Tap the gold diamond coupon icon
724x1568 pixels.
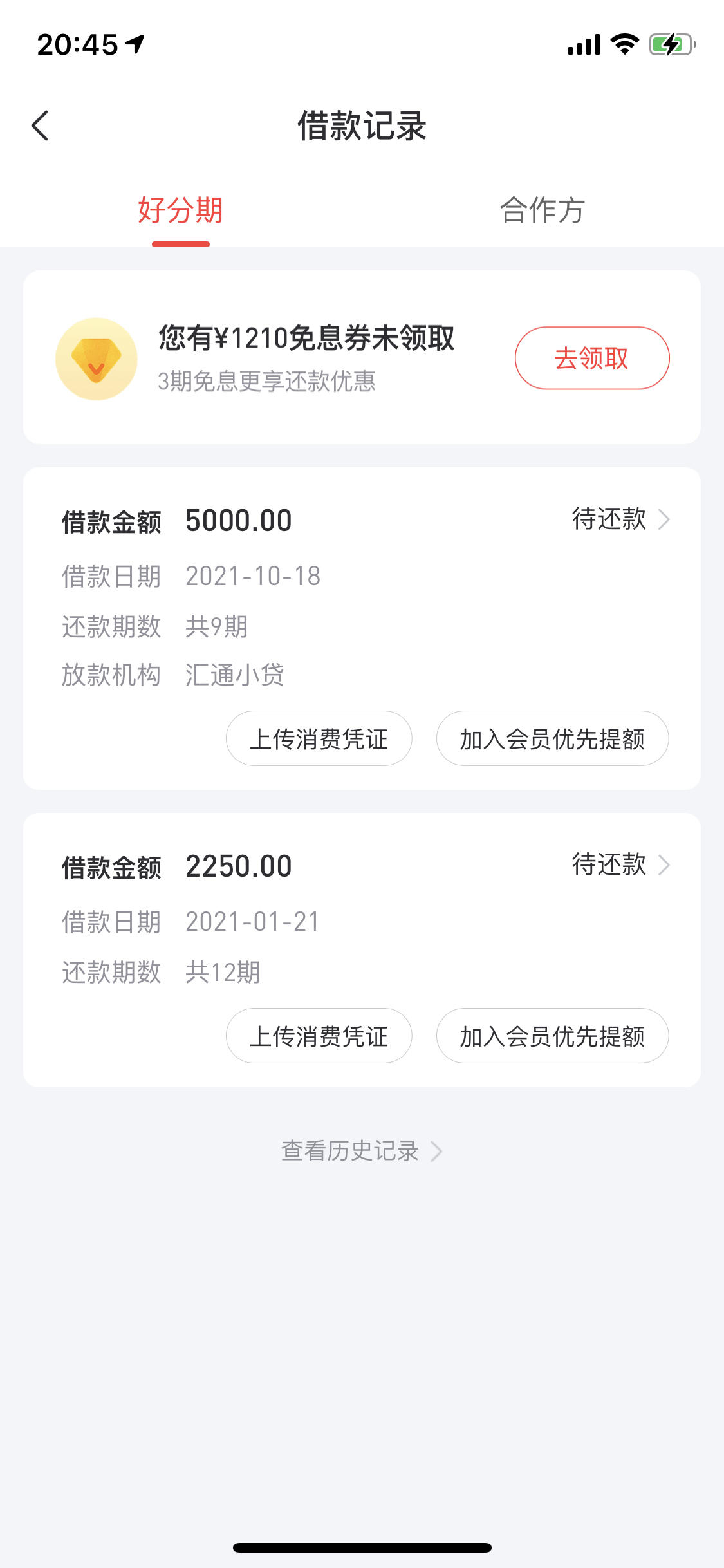click(x=97, y=359)
